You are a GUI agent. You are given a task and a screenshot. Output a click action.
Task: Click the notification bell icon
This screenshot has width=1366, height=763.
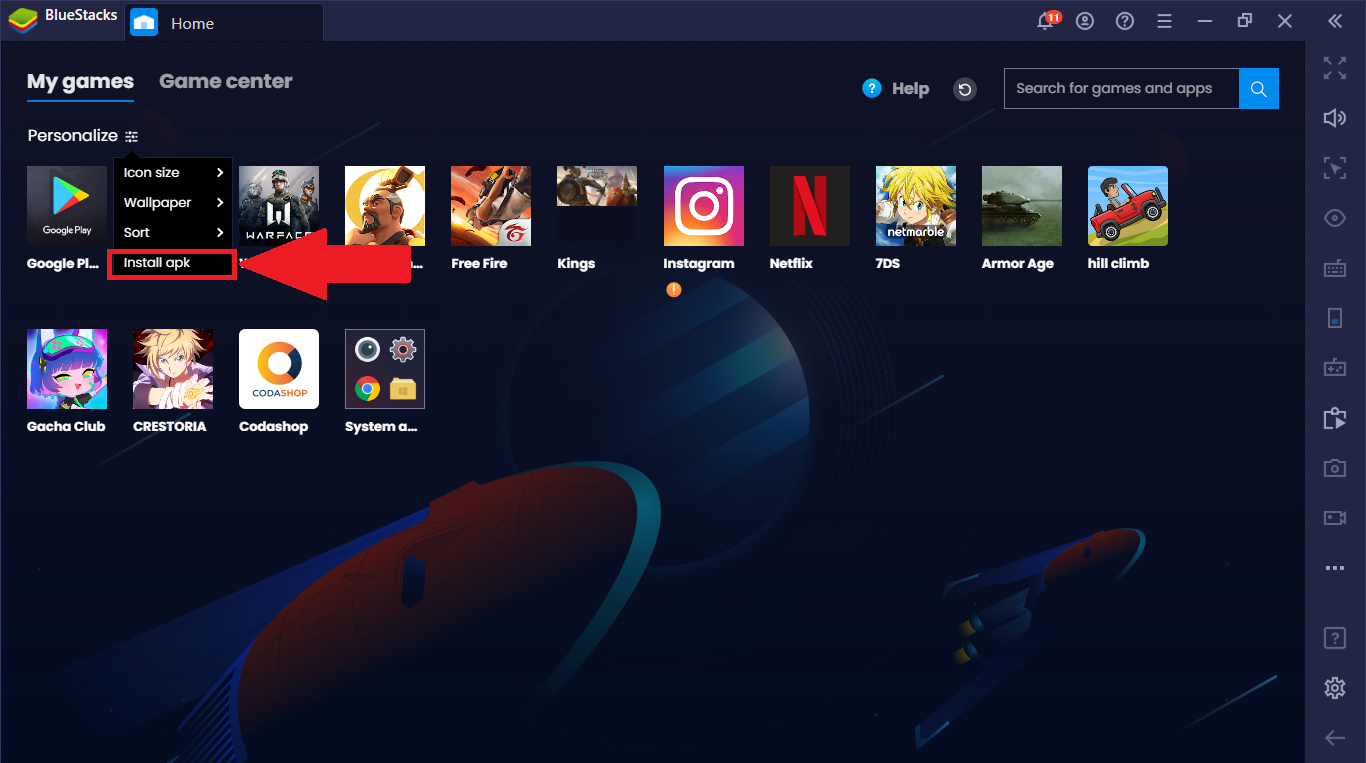point(1046,22)
